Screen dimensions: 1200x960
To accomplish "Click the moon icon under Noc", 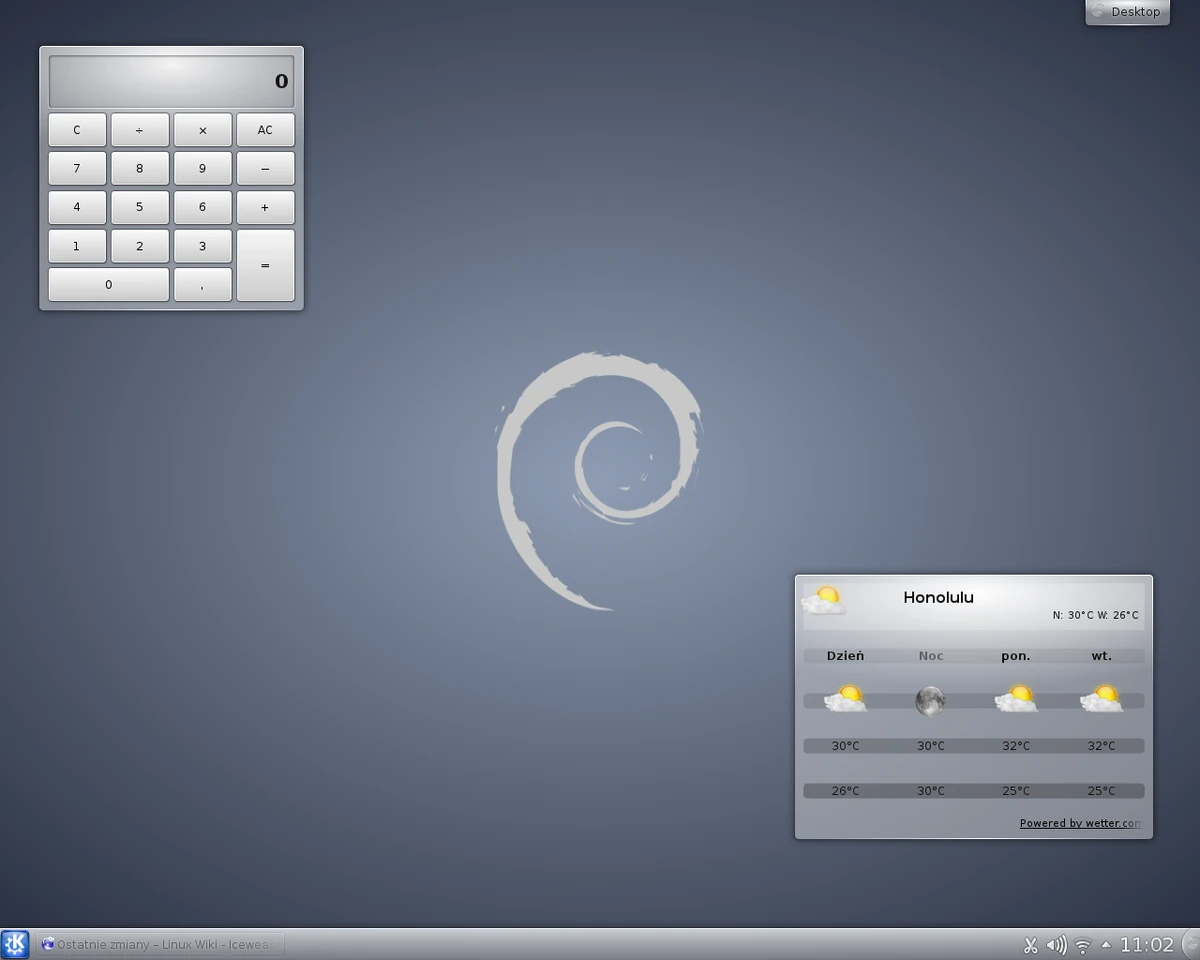I will coord(929,699).
